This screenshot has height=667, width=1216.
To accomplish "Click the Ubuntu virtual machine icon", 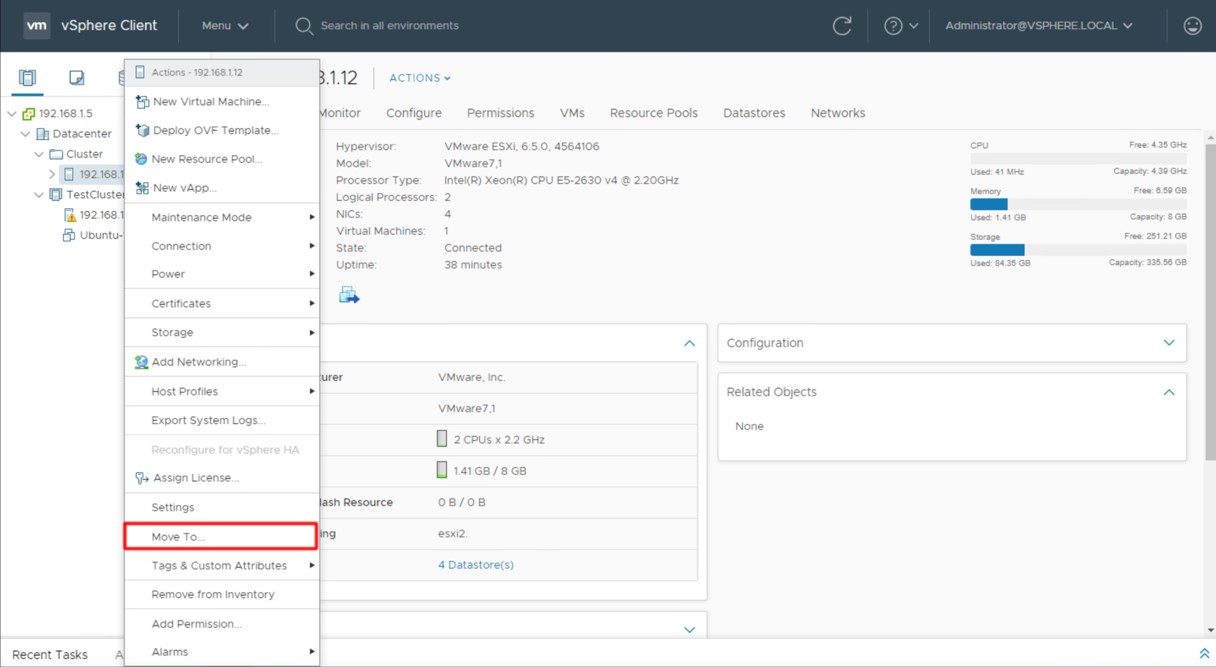I will (x=69, y=235).
